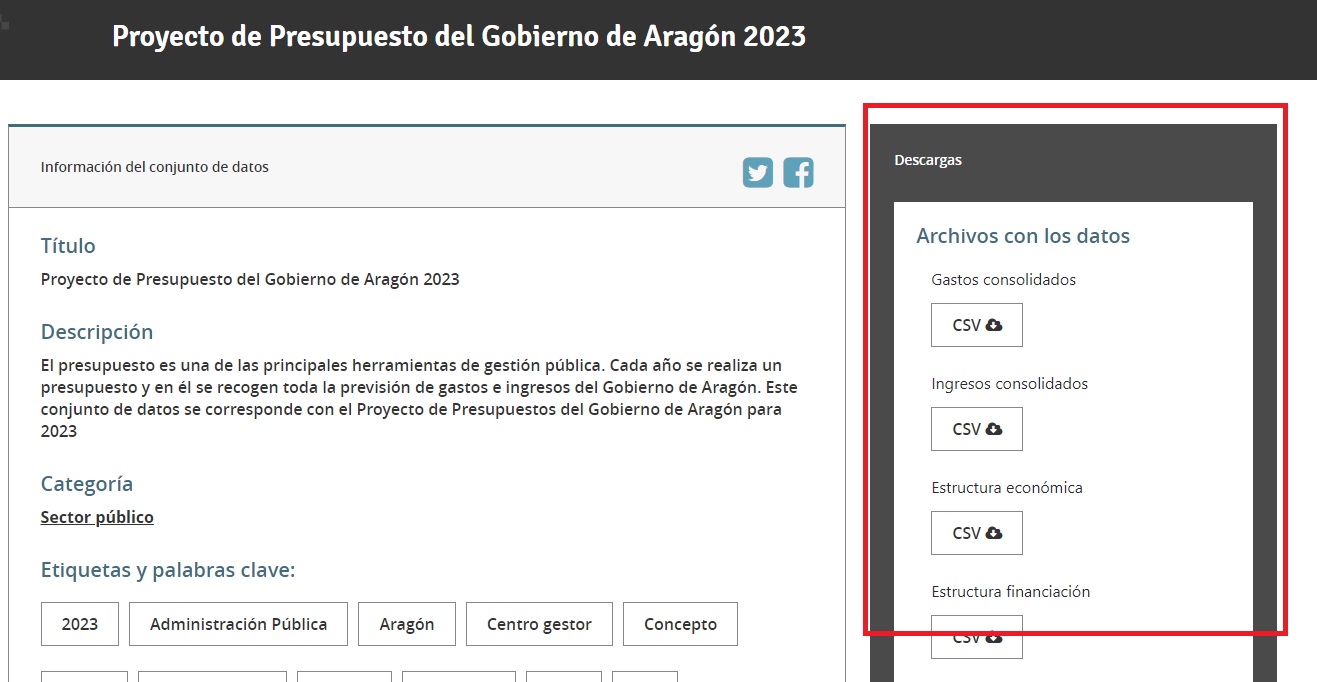Select the Administración Pública tag
The image size is (1317, 682).
[x=238, y=624]
